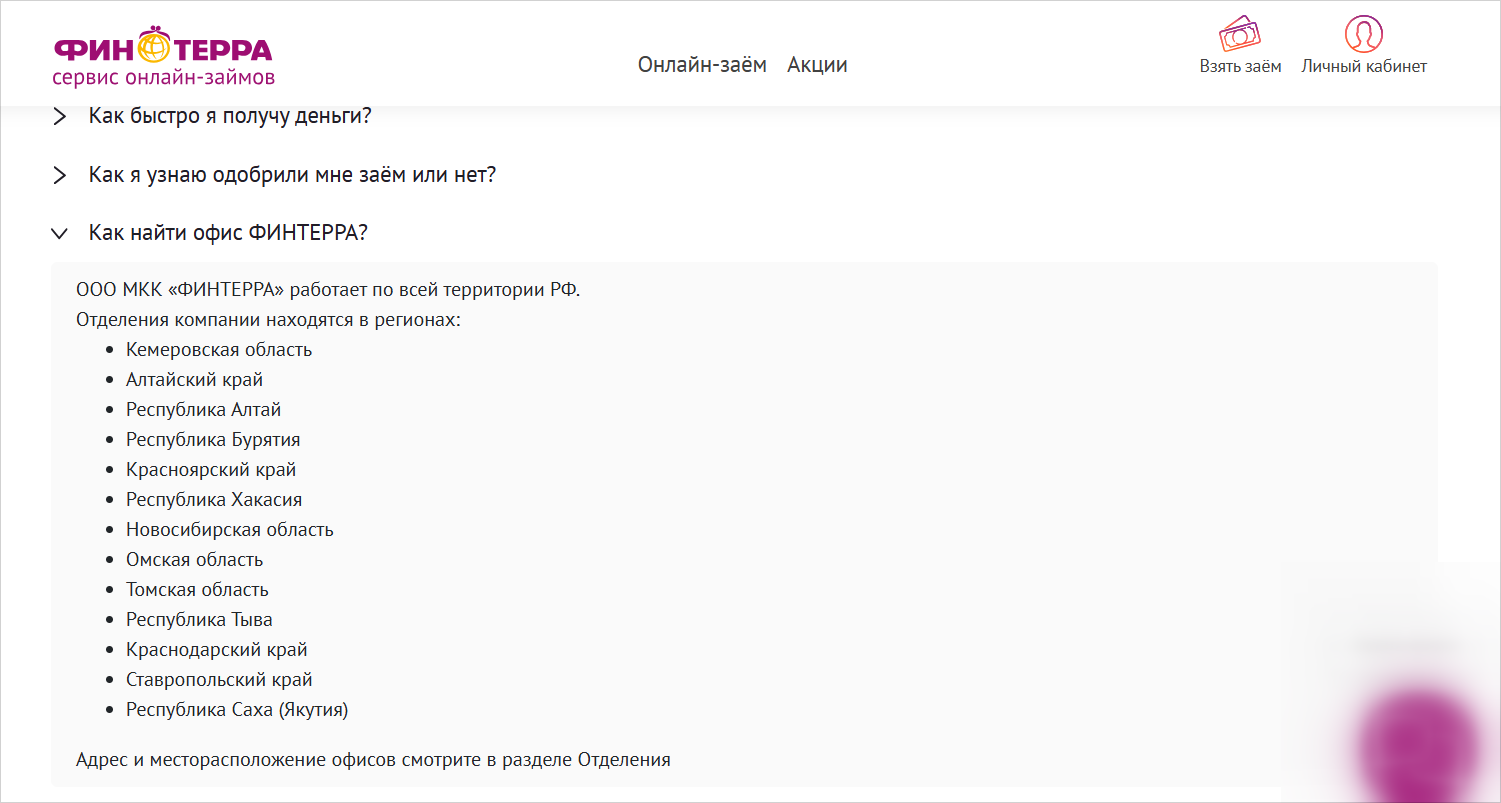This screenshot has width=1501, height=803.
Task: Open the Акции menu item
Action: [817, 65]
